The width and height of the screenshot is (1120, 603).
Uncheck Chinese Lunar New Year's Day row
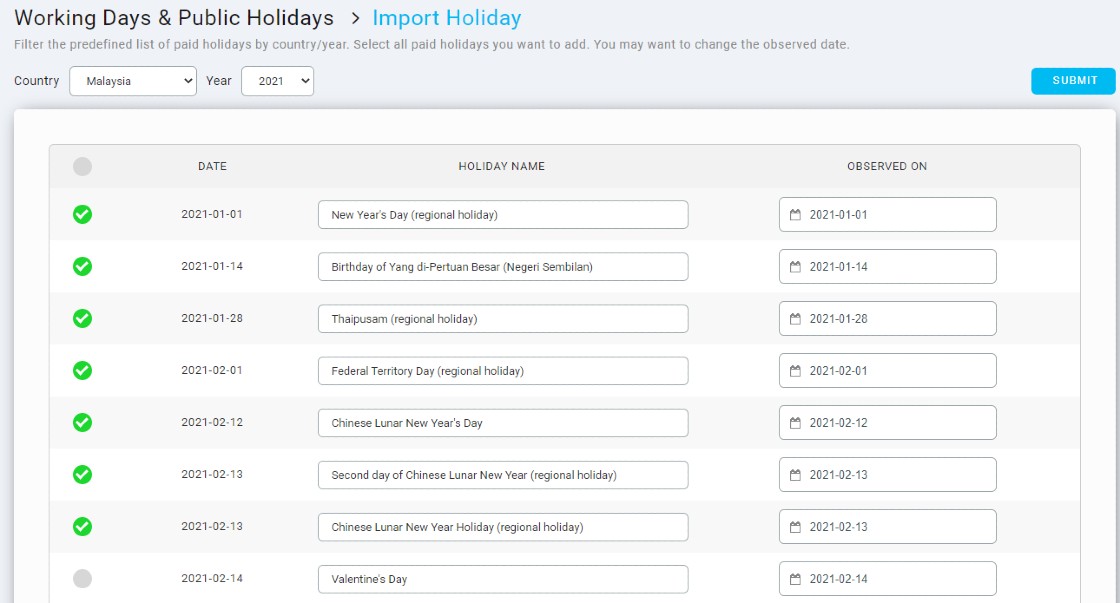83,422
